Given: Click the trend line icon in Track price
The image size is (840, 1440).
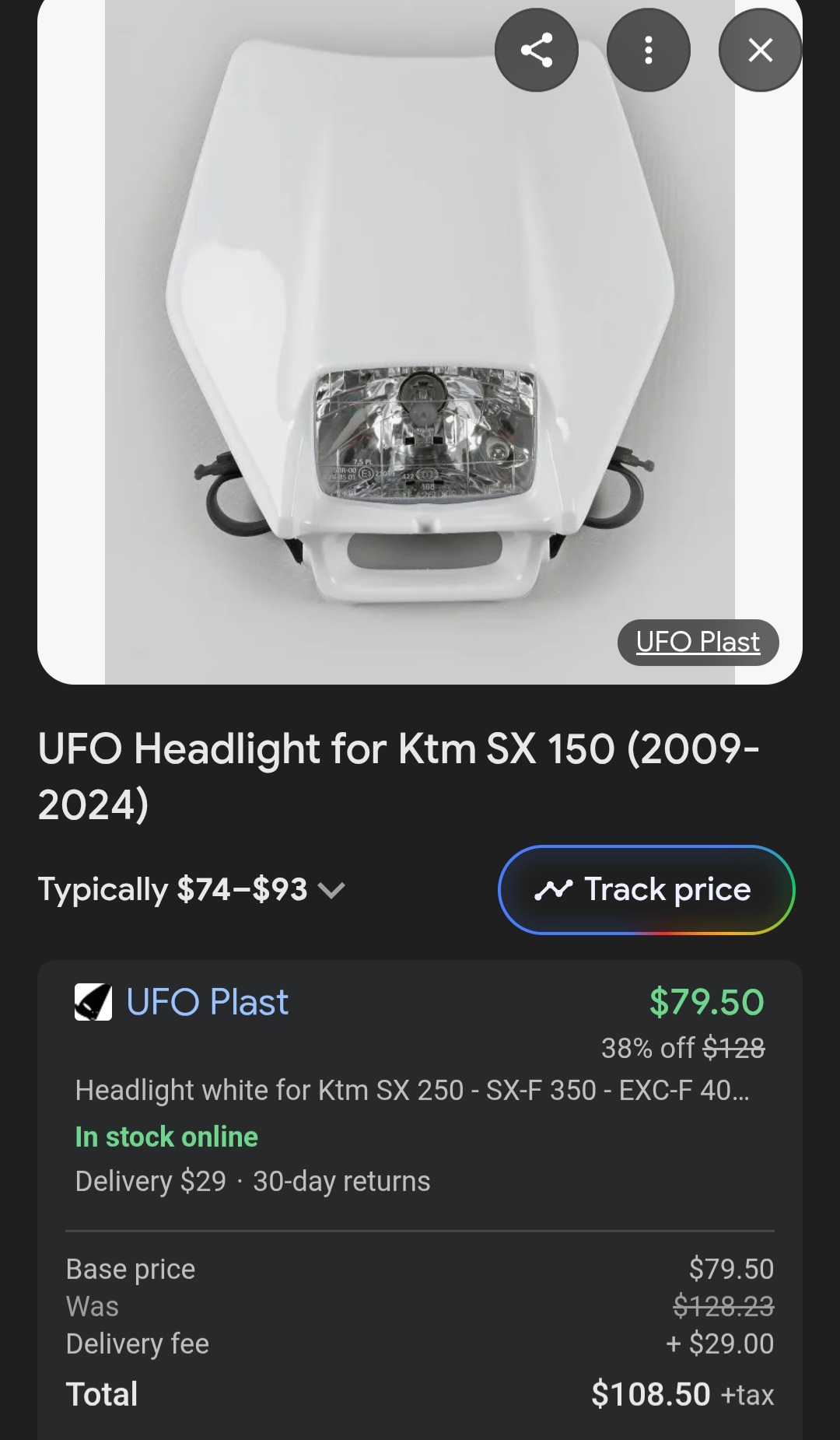Looking at the screenshot, I should pos(553,890).
